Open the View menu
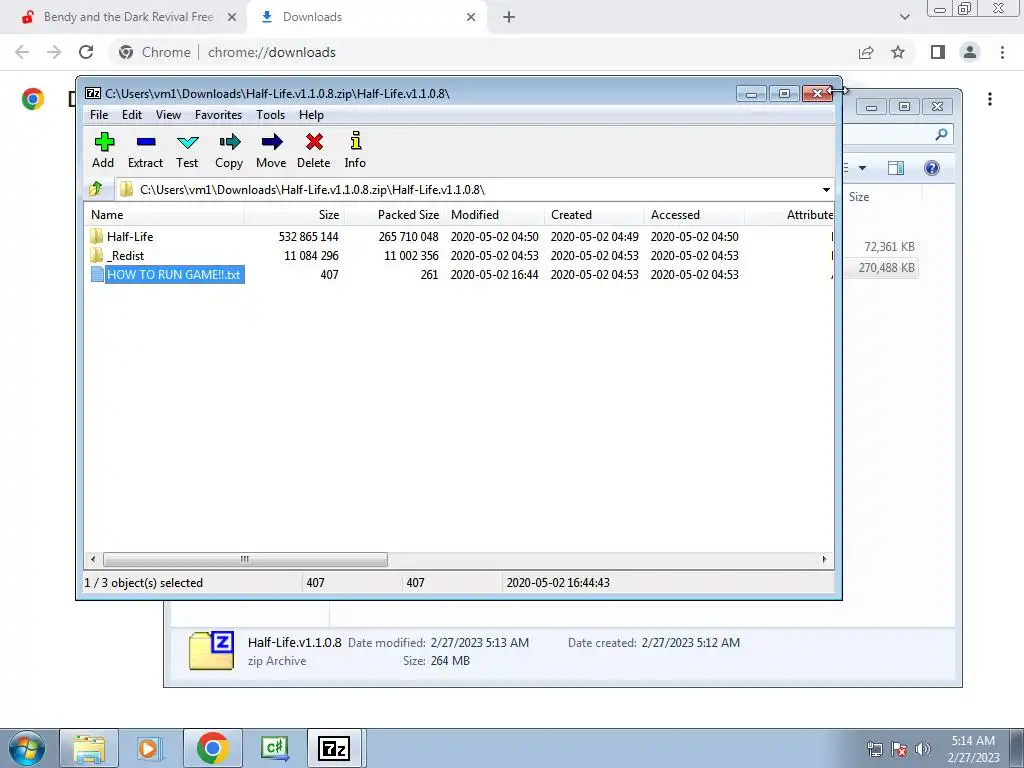Image resolution: width=1024 pixels, height=768 pixels. 168,115
